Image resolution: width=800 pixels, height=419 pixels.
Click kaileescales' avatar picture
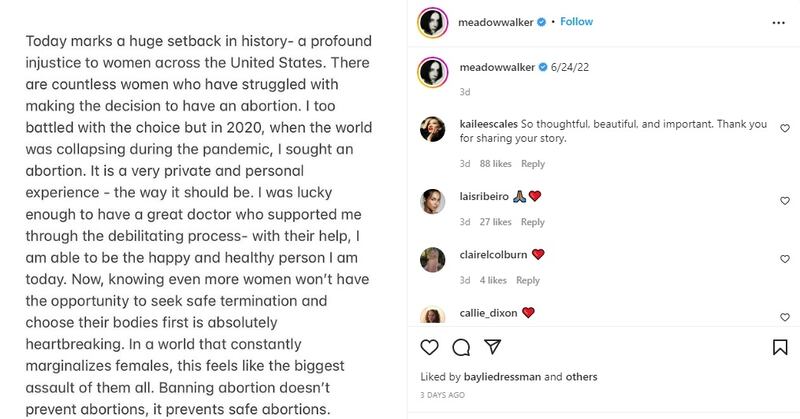[x=432, y=130]
